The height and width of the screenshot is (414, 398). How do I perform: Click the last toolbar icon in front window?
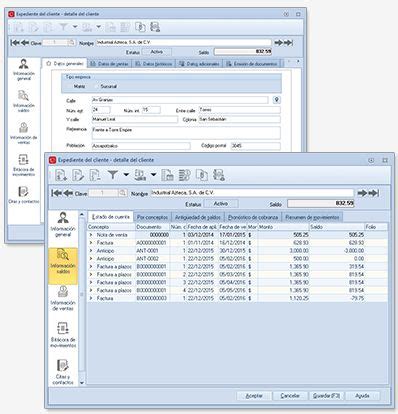(x=219, y=175)
